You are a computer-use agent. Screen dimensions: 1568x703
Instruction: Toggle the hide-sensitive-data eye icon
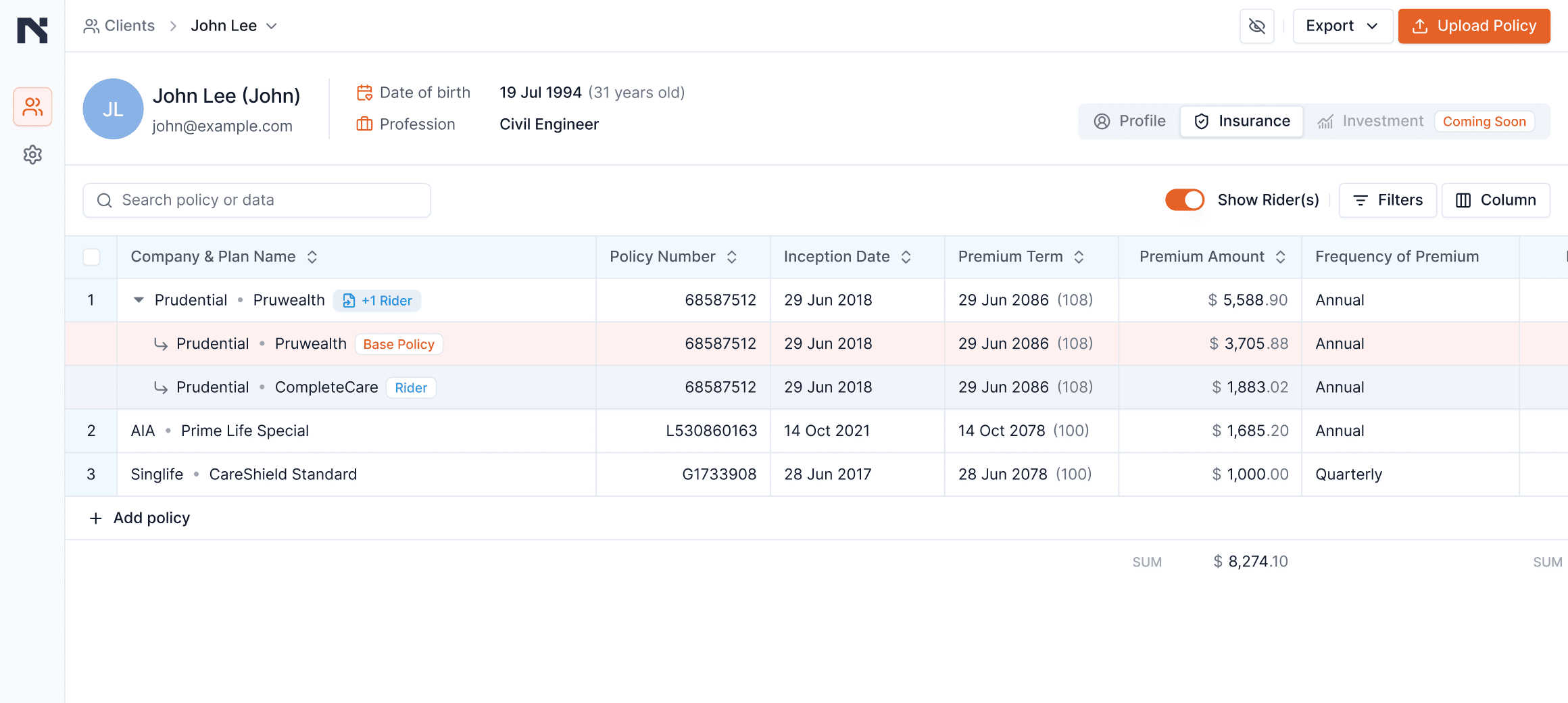tap(1256, 26)
